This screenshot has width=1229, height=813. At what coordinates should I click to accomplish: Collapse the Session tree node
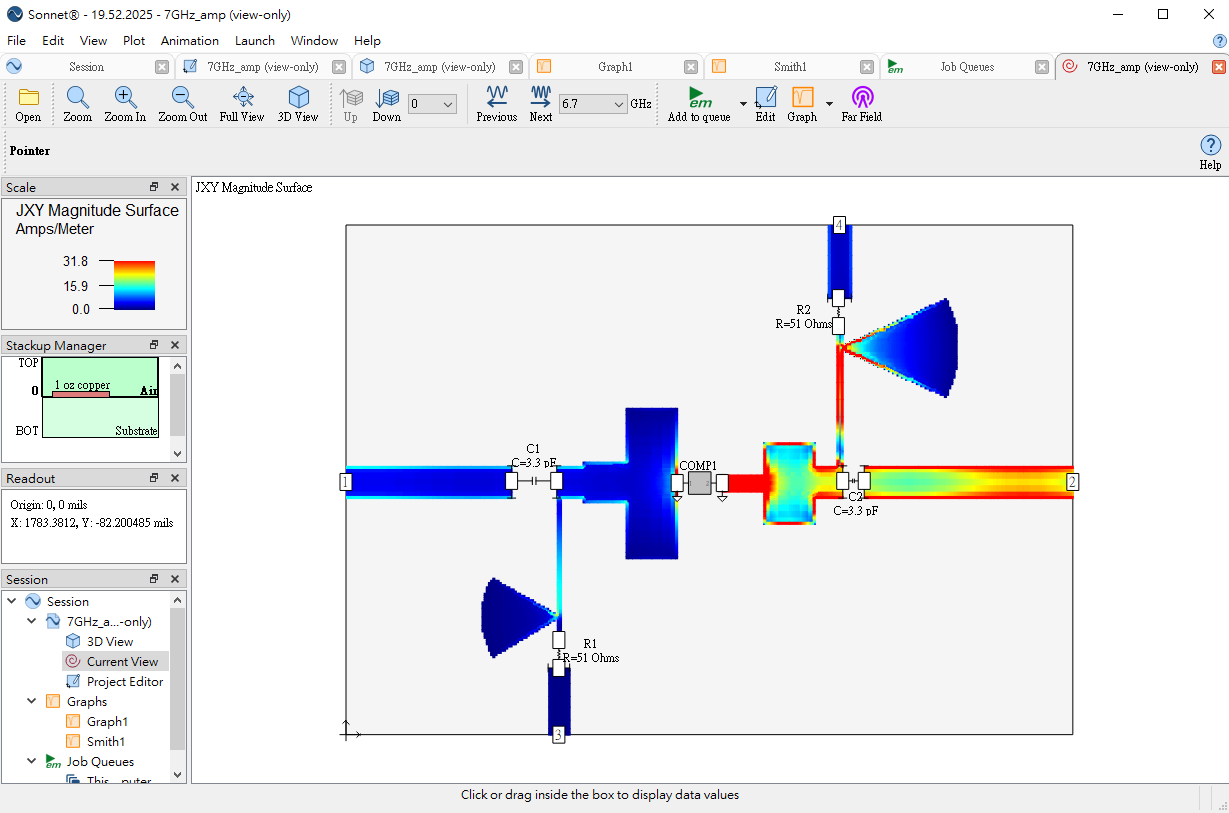[x=11, y=601]
